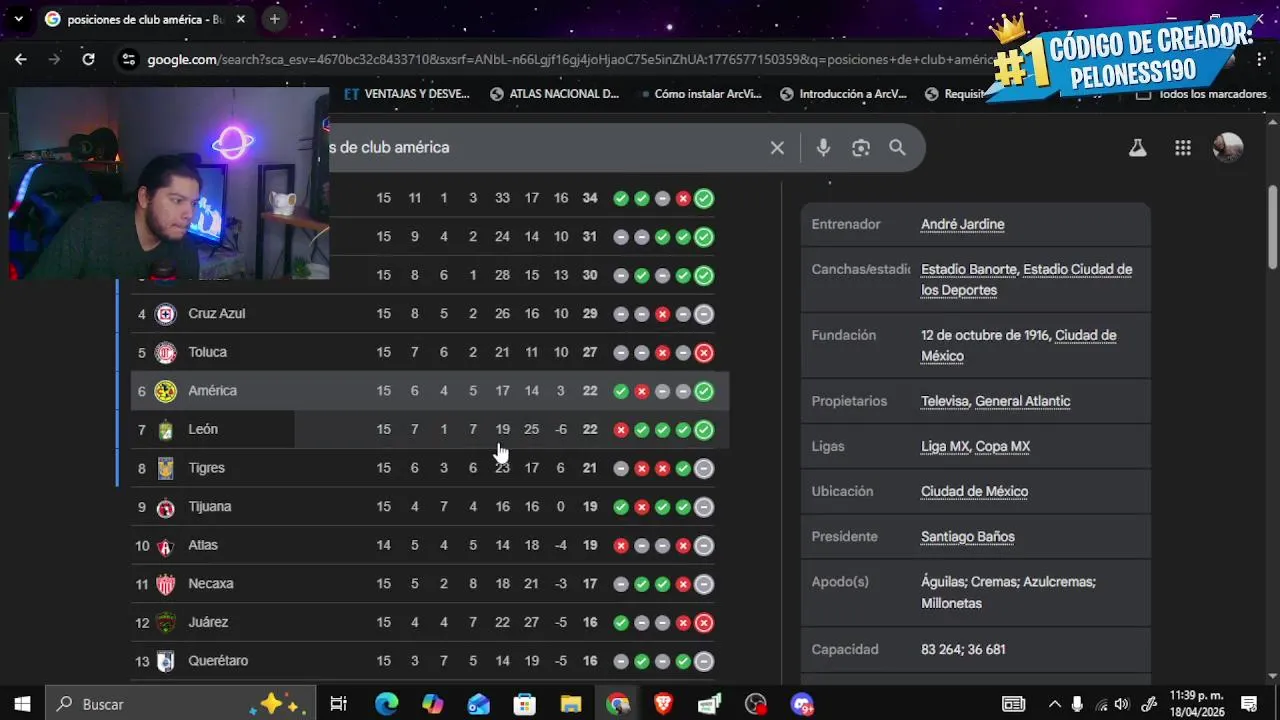Open the tab search dropdown arrow
Viewport: 1280px width, 720px height.
(18, 19)
